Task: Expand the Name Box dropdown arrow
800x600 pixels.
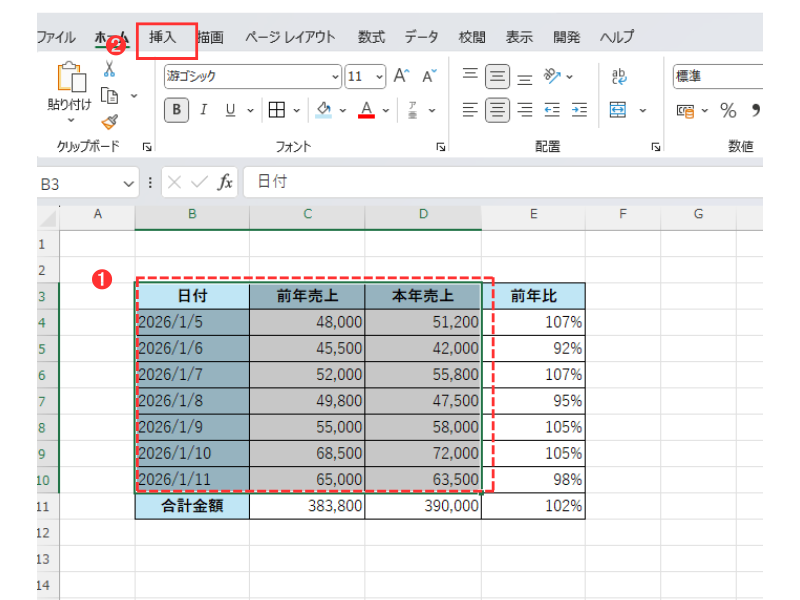Action: point(128,183)
